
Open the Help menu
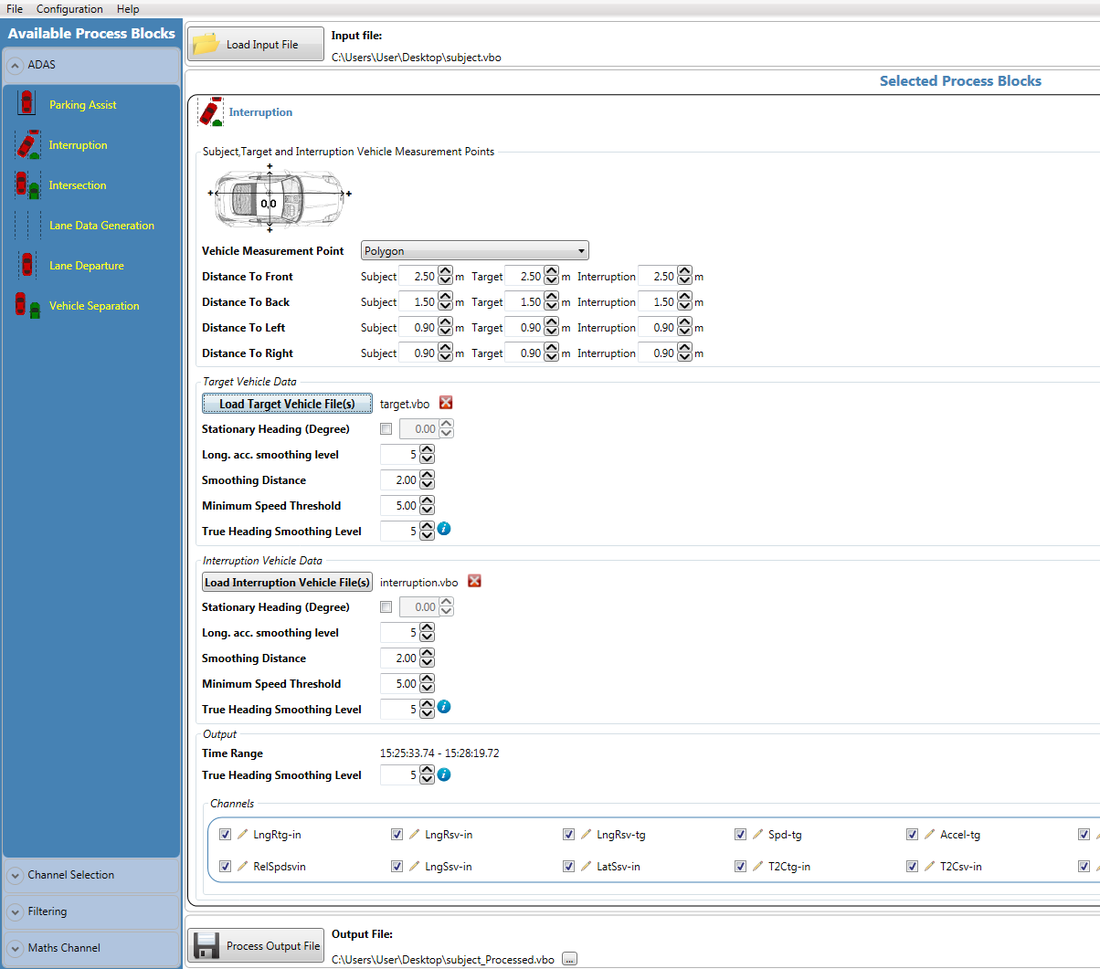[x=128, y=9]
